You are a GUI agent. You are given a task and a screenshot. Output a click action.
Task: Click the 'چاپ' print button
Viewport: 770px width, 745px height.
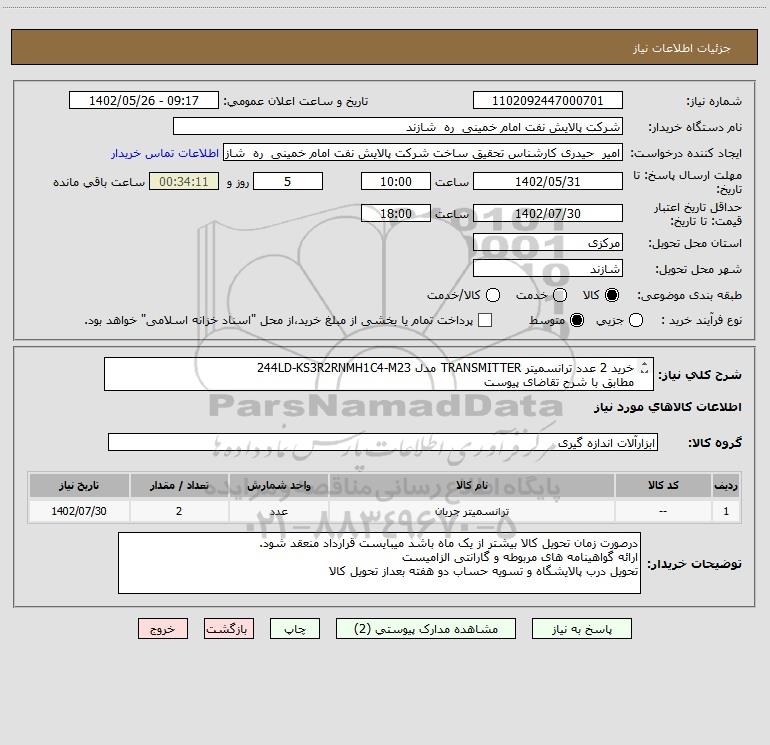295,629
